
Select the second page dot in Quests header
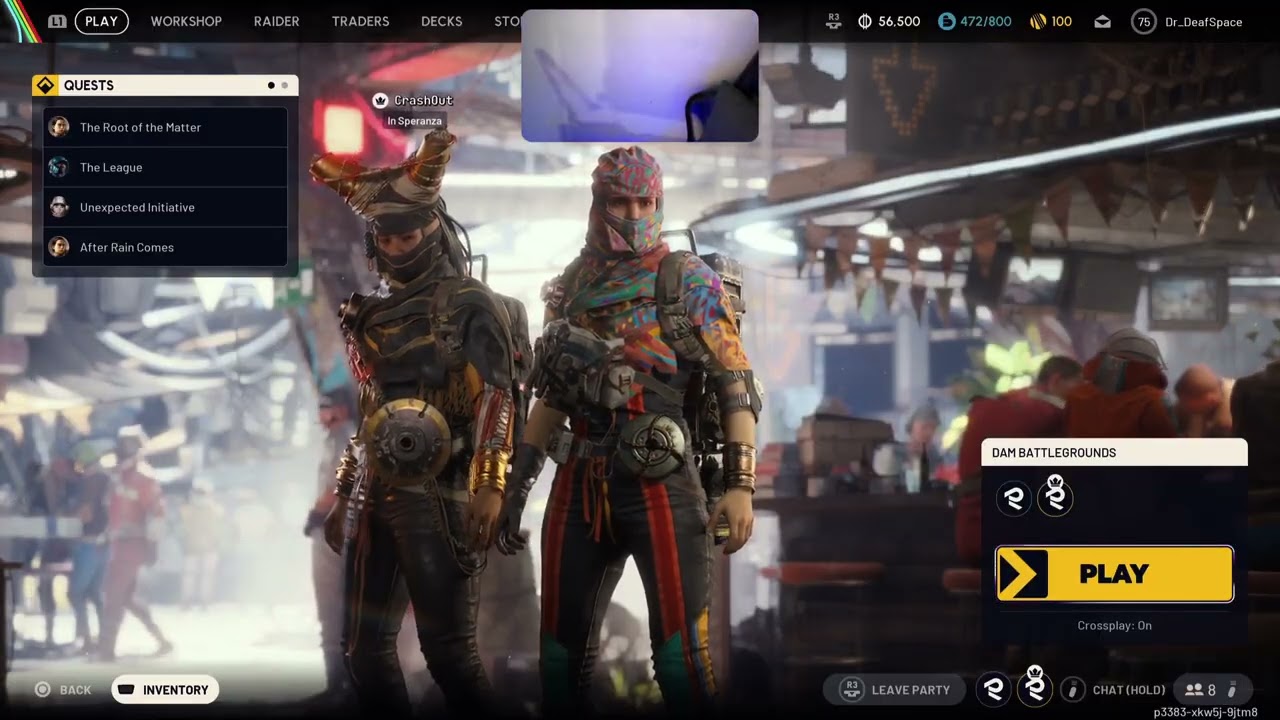click(x=285, y=85)
